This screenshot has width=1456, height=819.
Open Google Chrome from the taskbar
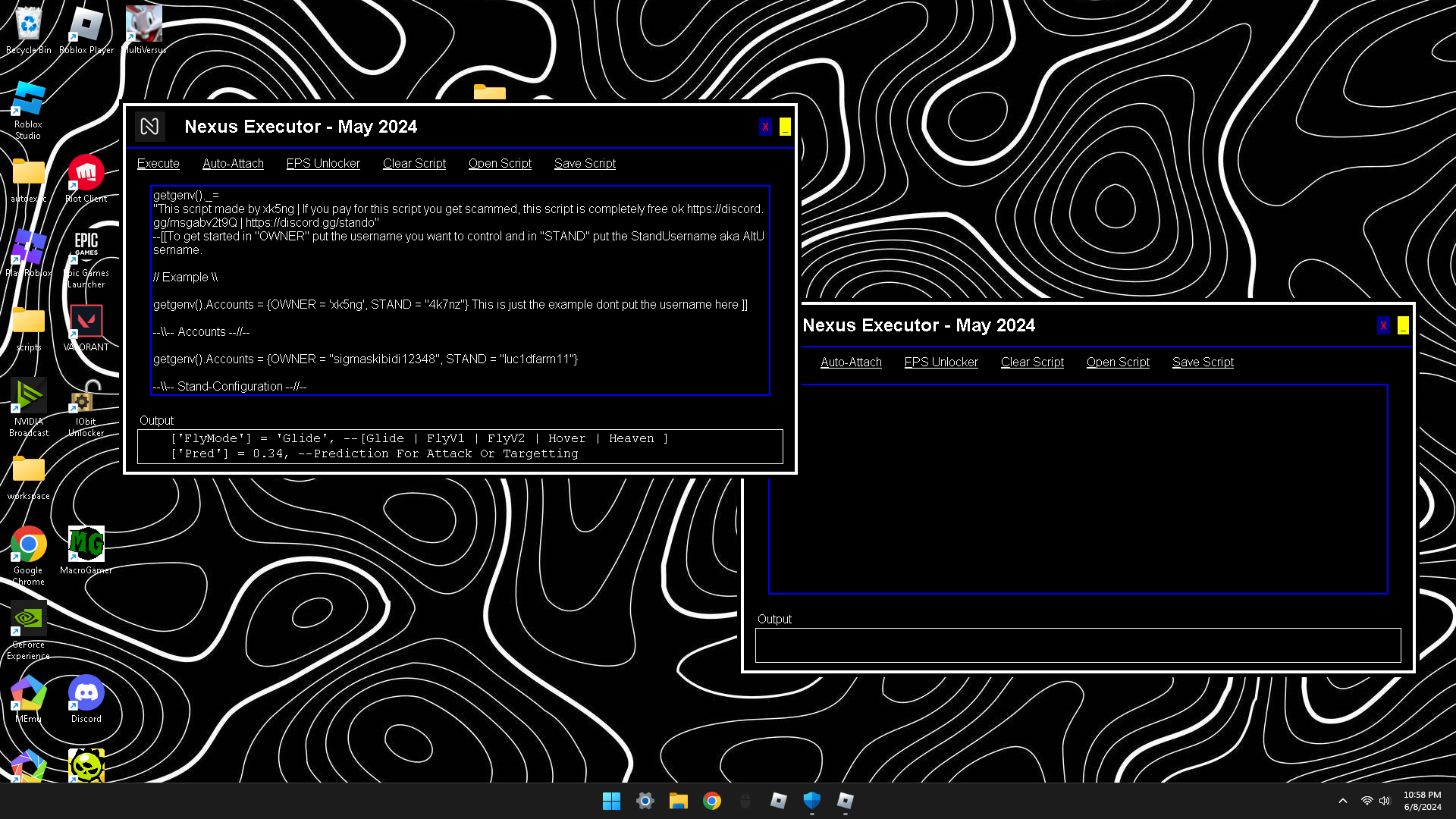click(711, 801)
